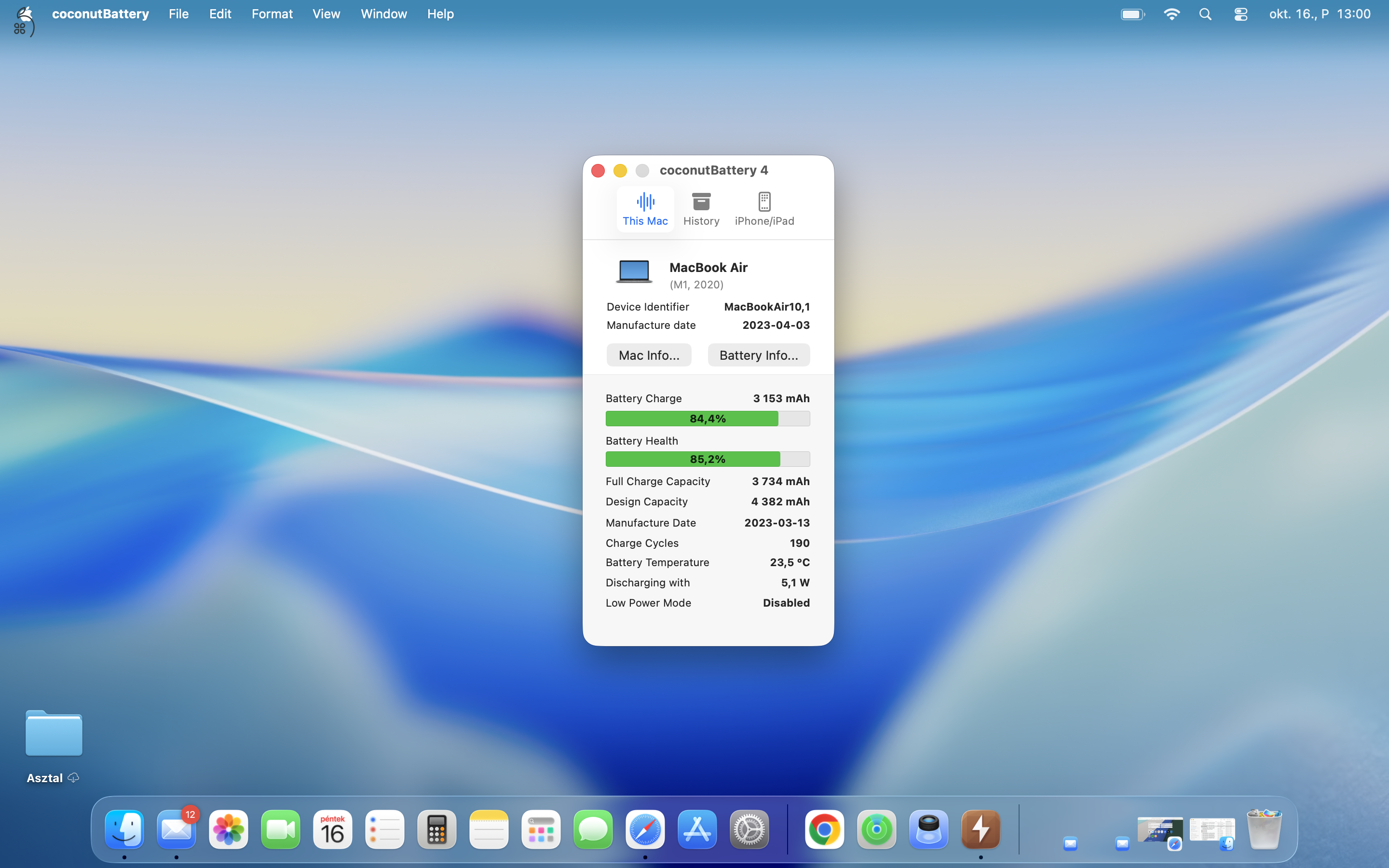1389x868 pixels.
Task: Open the Format menu
Action: (x=272, y=14)
